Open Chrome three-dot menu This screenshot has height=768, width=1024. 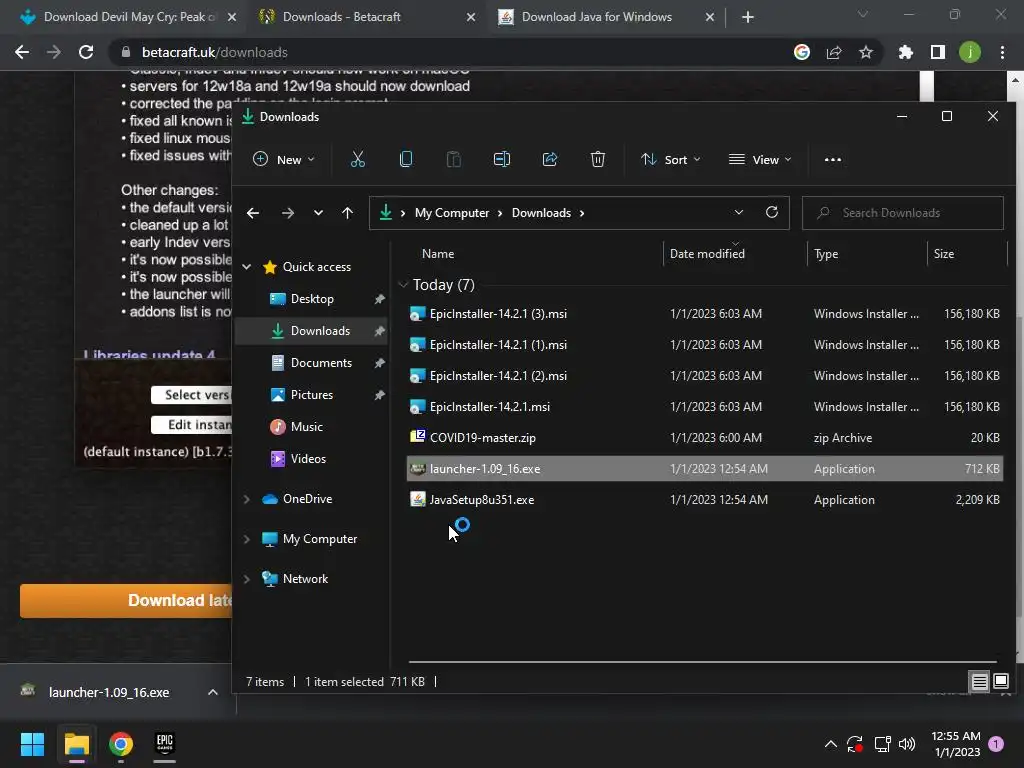click(x=1002, y=52)
